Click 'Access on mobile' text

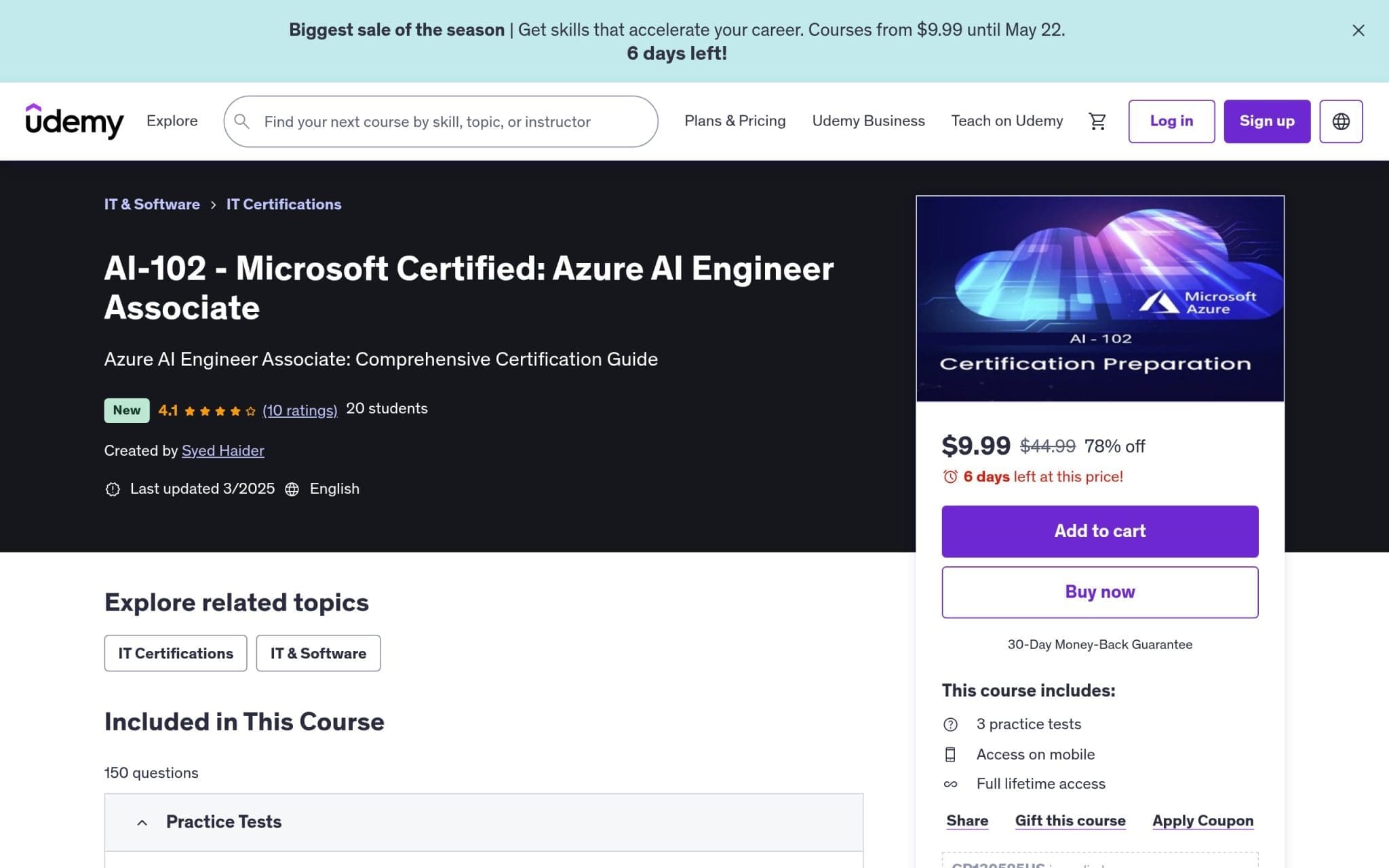[1035, 754]
